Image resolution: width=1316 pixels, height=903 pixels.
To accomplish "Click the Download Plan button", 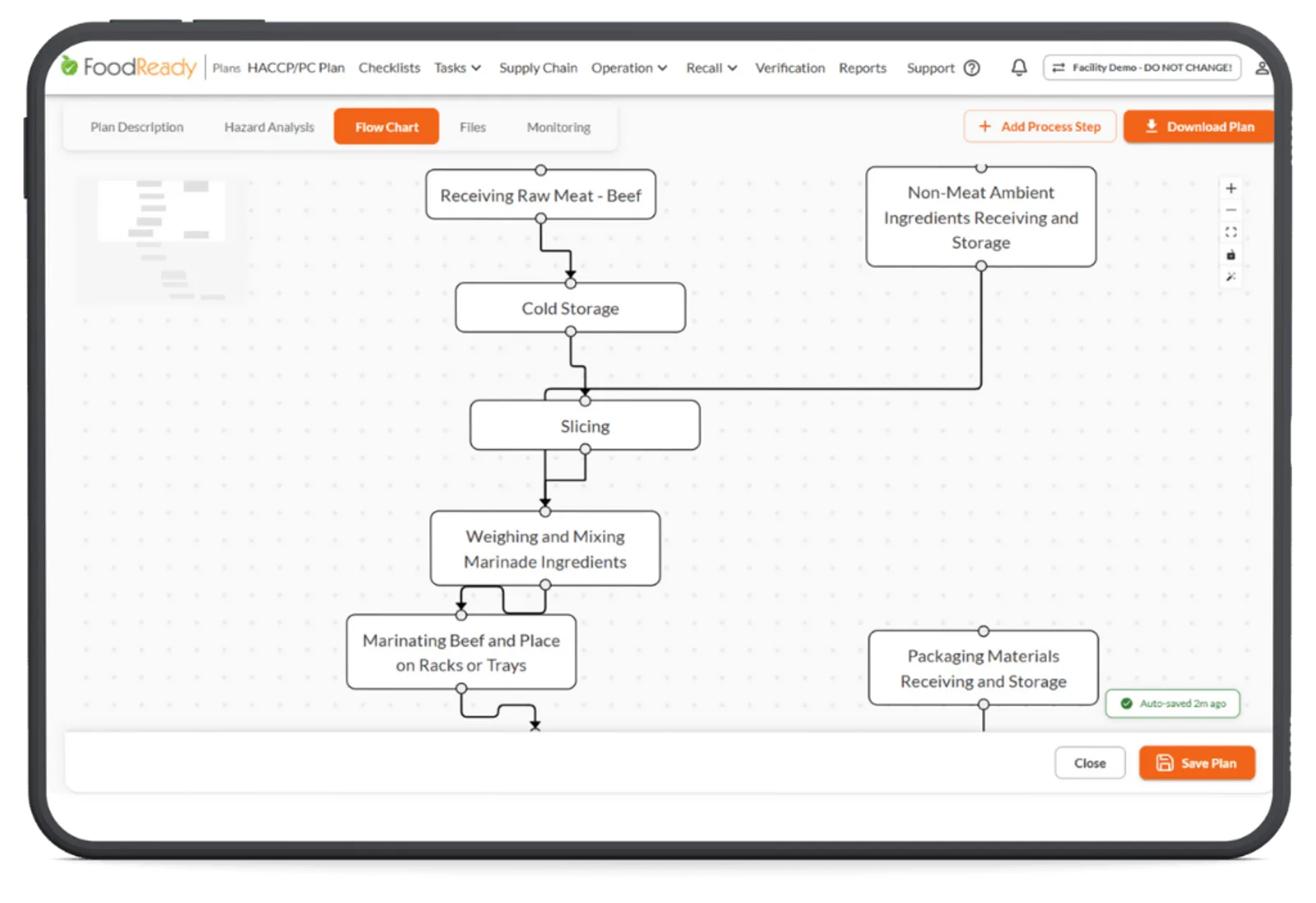I will click(x=1199, y=127).
